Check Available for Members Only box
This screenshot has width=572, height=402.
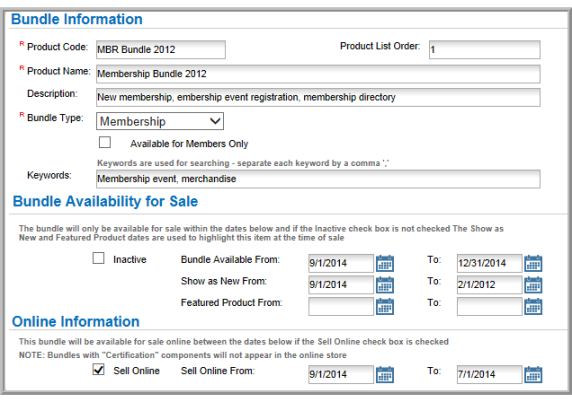(105, 142)
